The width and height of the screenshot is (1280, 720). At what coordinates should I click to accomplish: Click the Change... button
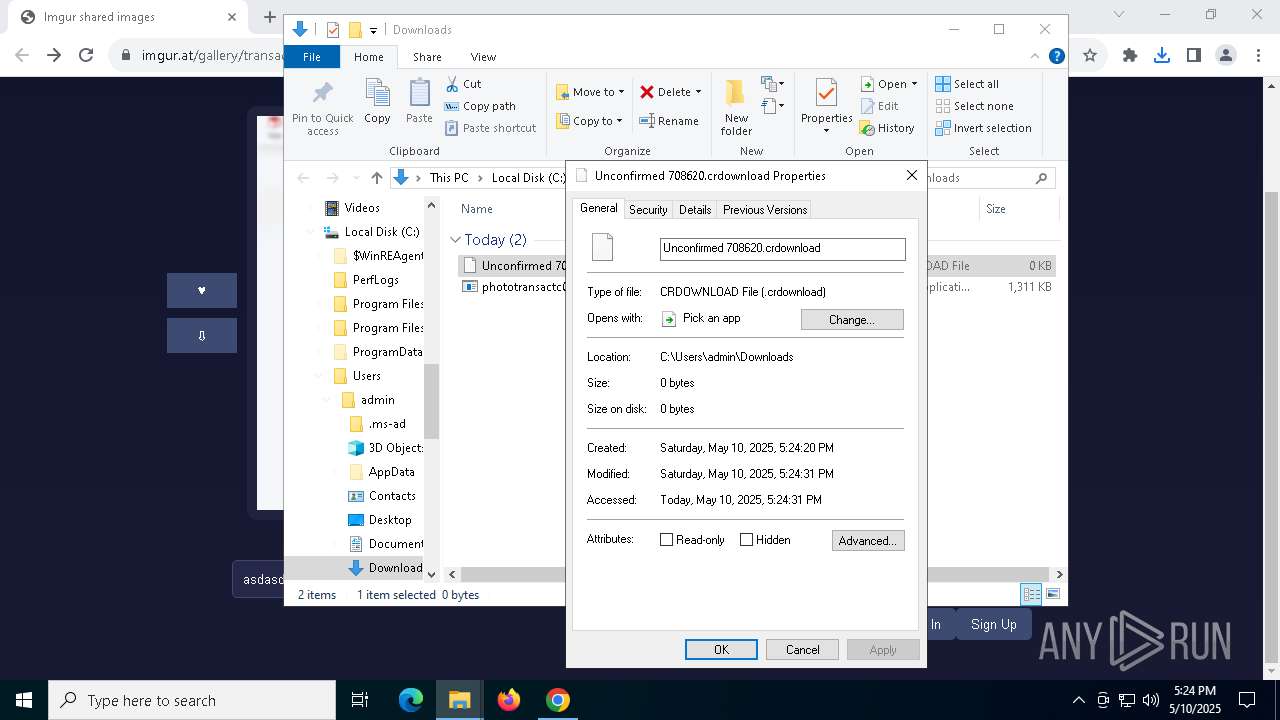852,319
